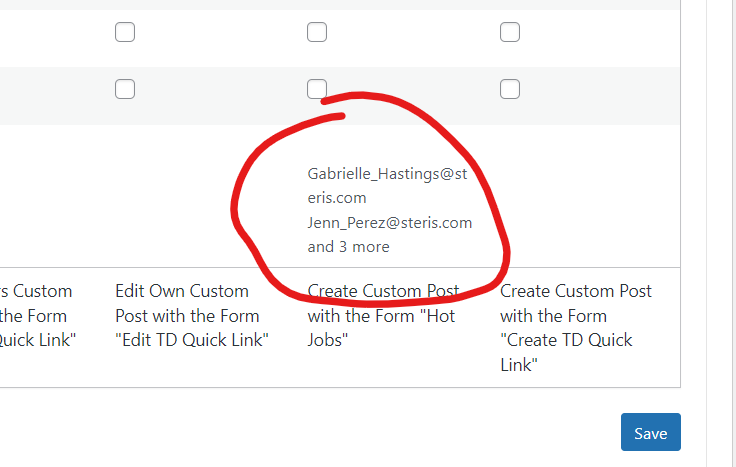Click the blank white row area left of its checkboxes
Screen dimensions: 736x467
click(x=55, y=38)
